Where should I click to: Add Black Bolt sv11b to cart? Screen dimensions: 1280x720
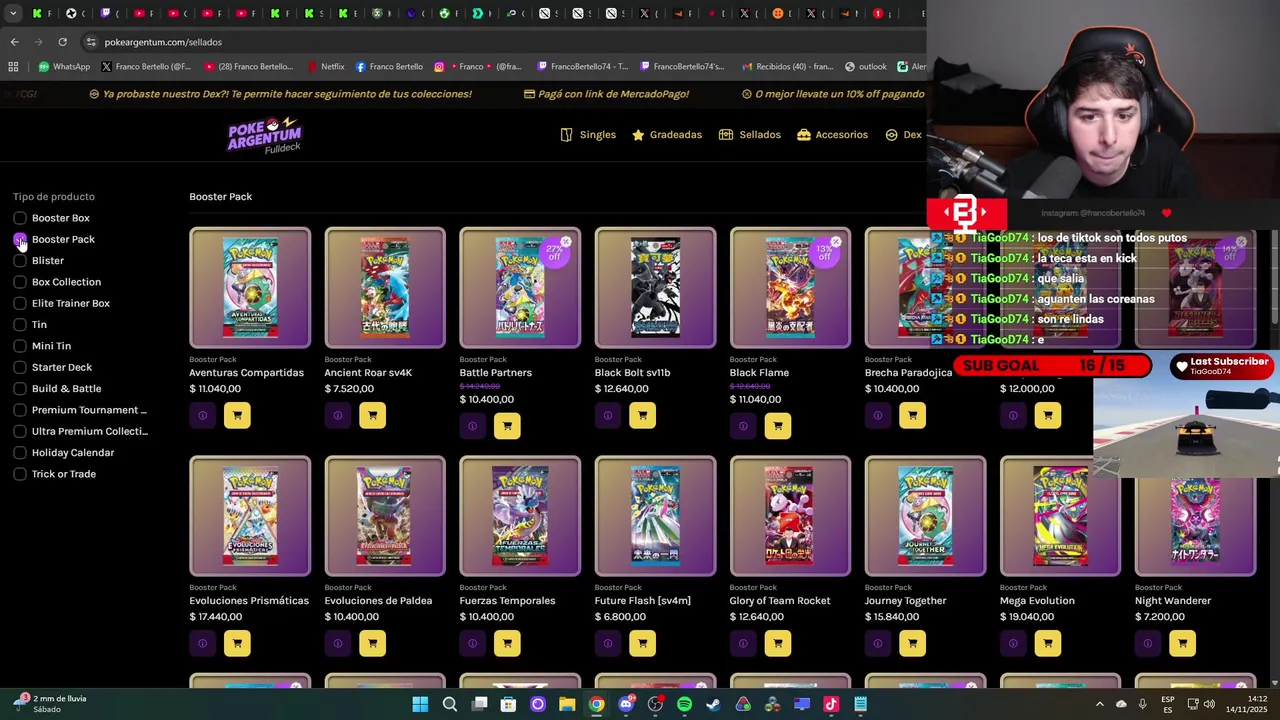coord(642,415)
